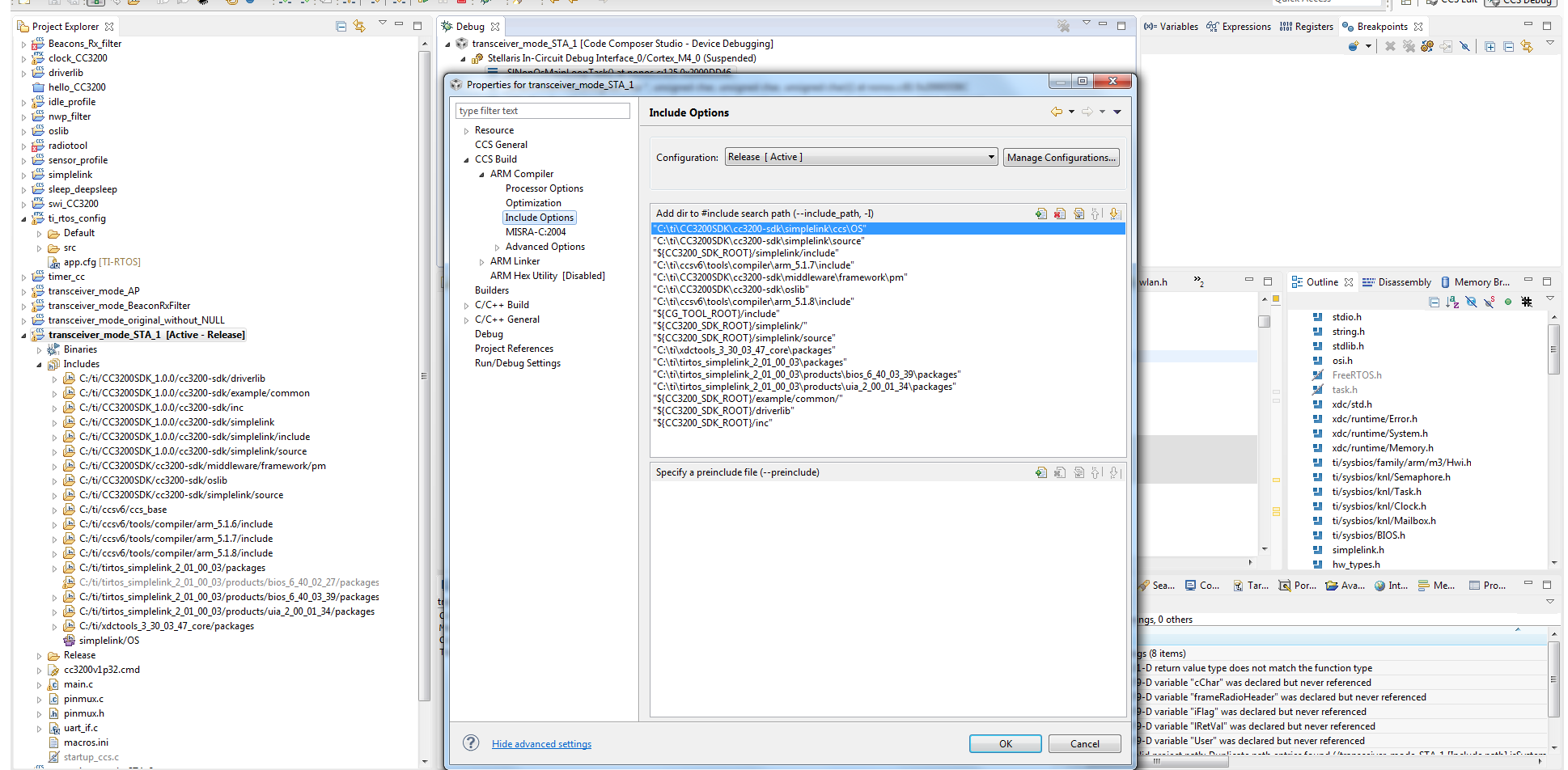1568x770 pixels.
Task: Switch to the Registers tab
Action: [x=1307, y=27]
